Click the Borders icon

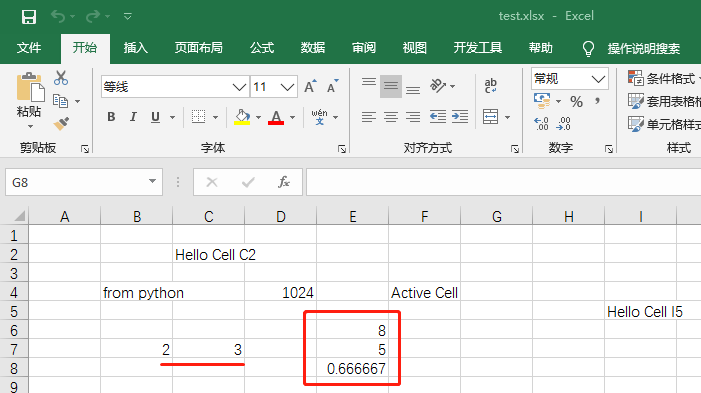click(198, 117)
